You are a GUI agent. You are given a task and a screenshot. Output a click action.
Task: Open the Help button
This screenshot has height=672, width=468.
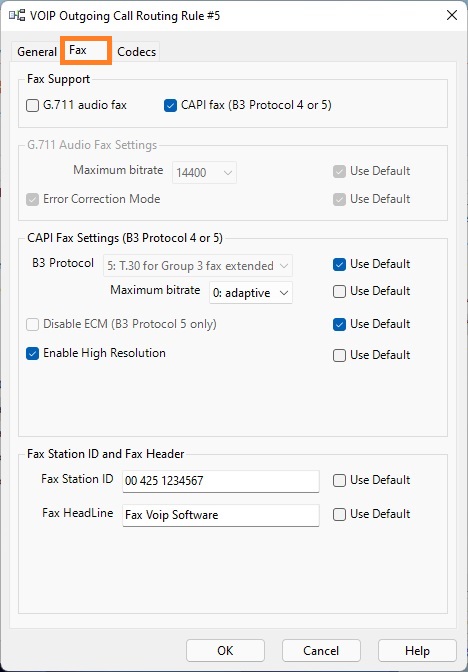point(417,651)
